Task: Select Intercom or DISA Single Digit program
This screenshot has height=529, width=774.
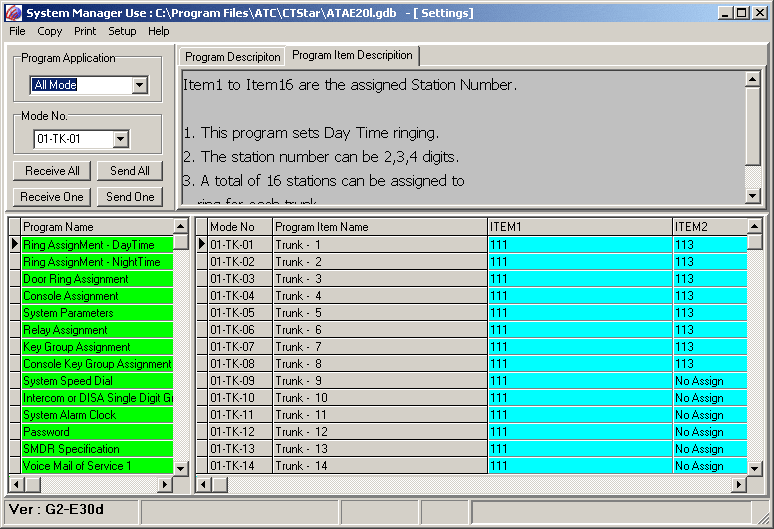Action: click(x=97, y=398)
